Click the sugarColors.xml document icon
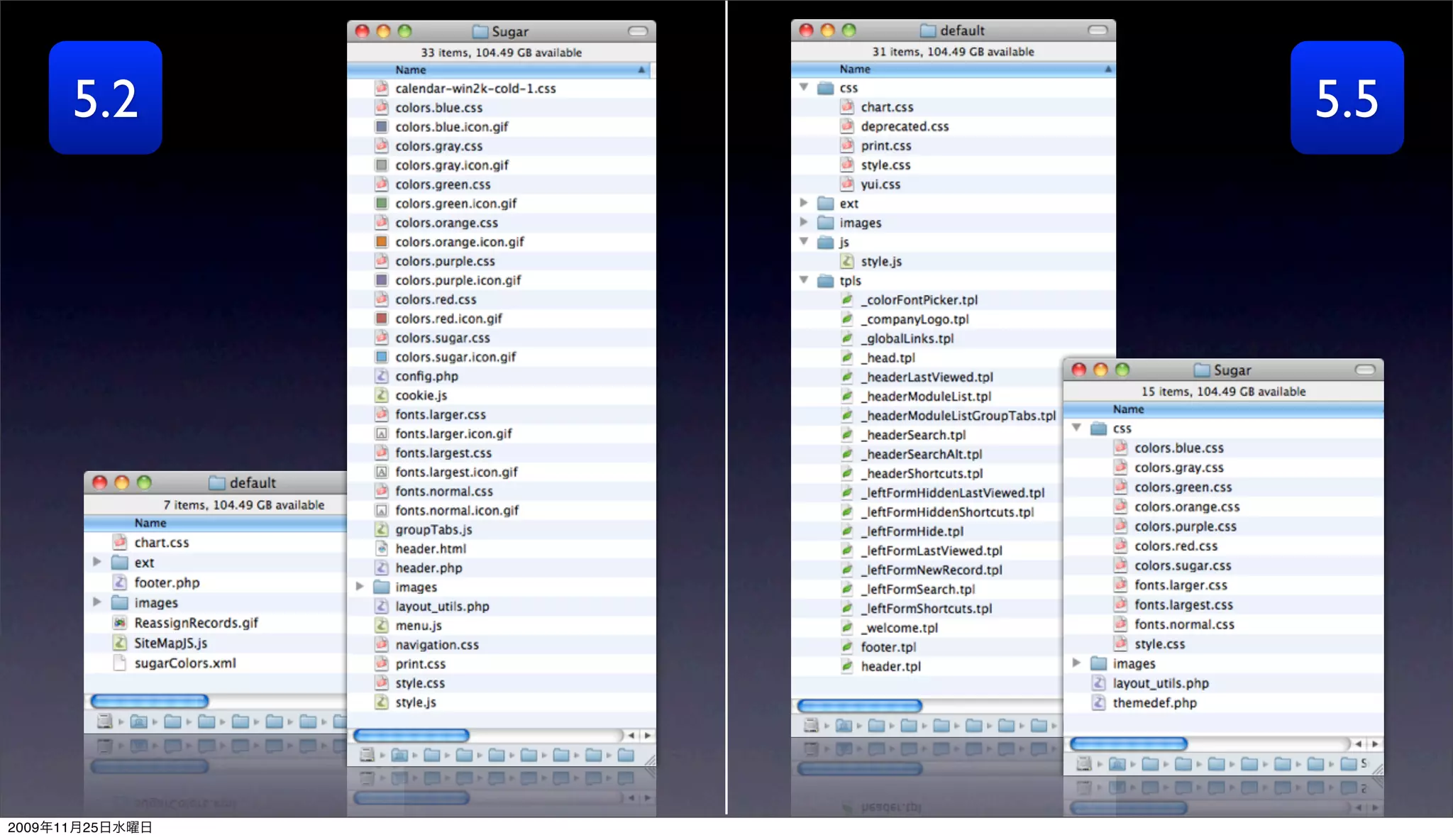 pyautogui.click(x=121, y=663)
